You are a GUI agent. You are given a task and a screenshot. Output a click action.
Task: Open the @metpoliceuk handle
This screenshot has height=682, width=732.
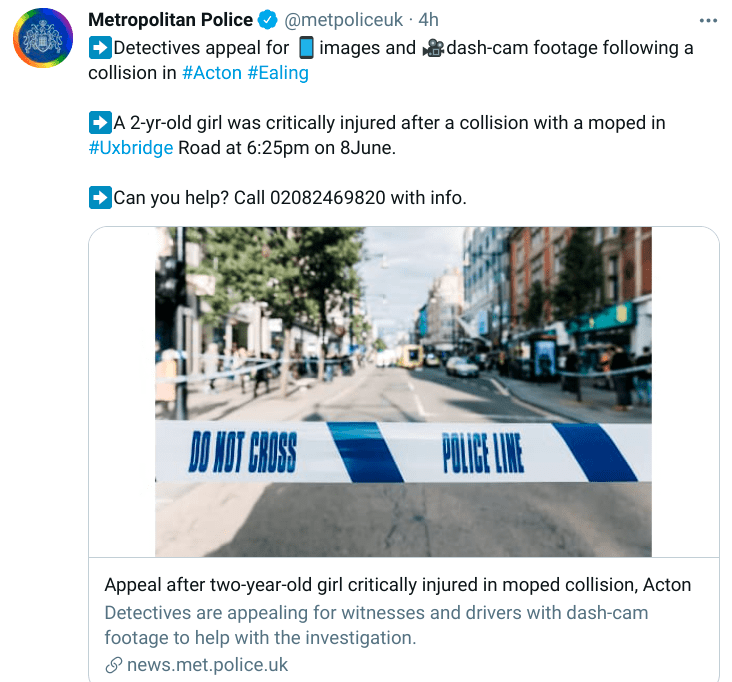(x=343, y=20)
